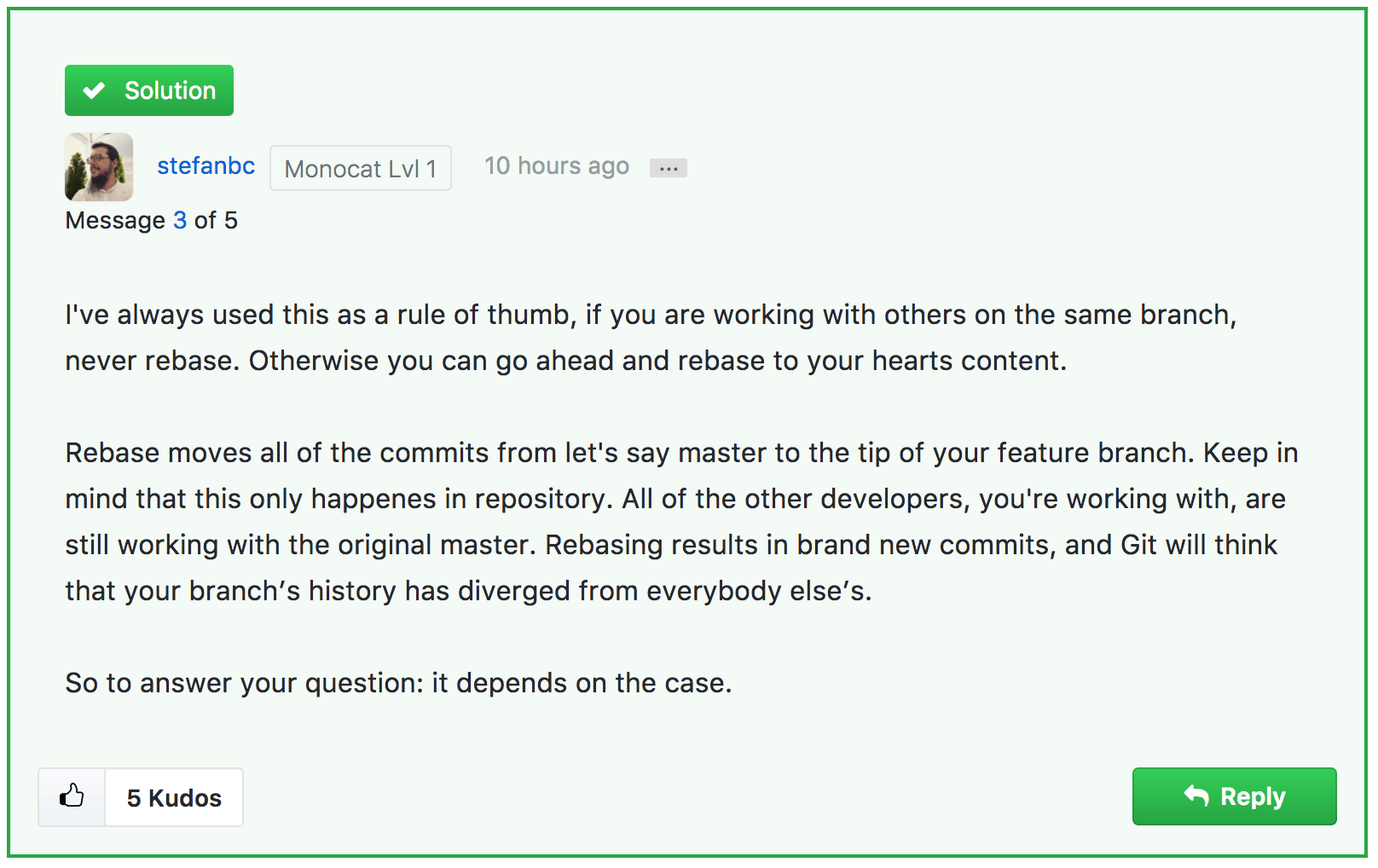The image size is (1378, 868).
Task: Open stefanbc's profile avatar picture
Action: pos(99,166)
